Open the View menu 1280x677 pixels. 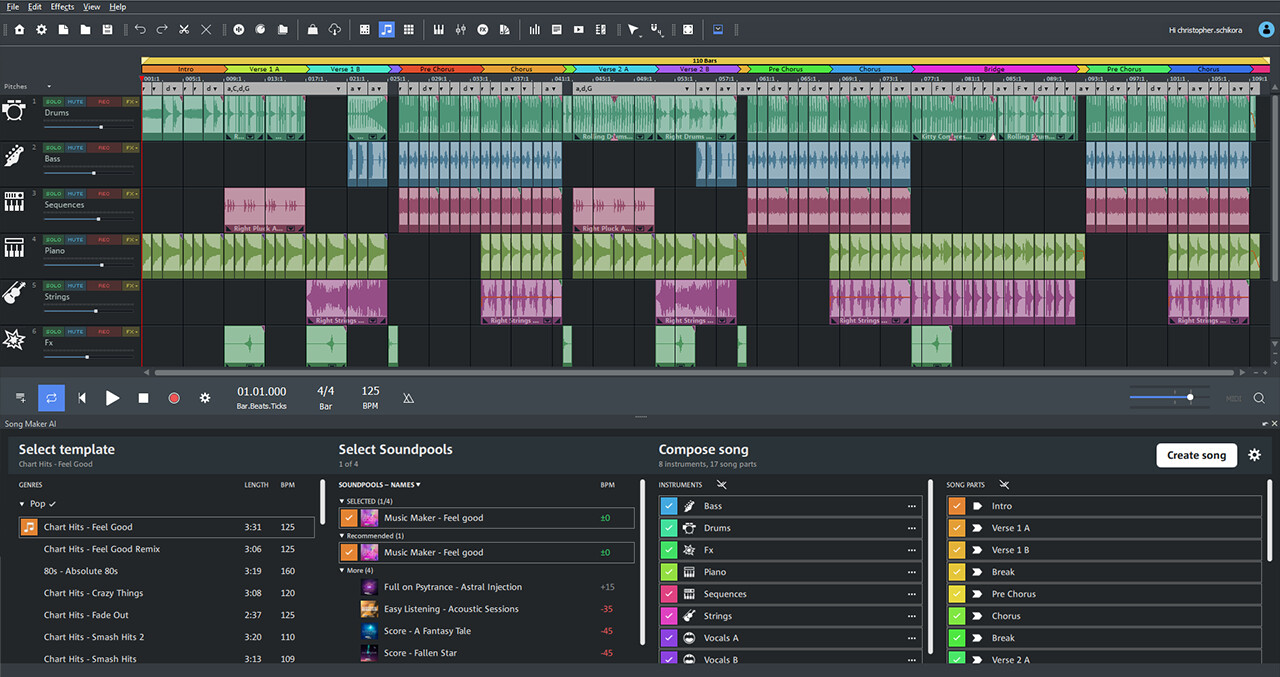[91, 6]
